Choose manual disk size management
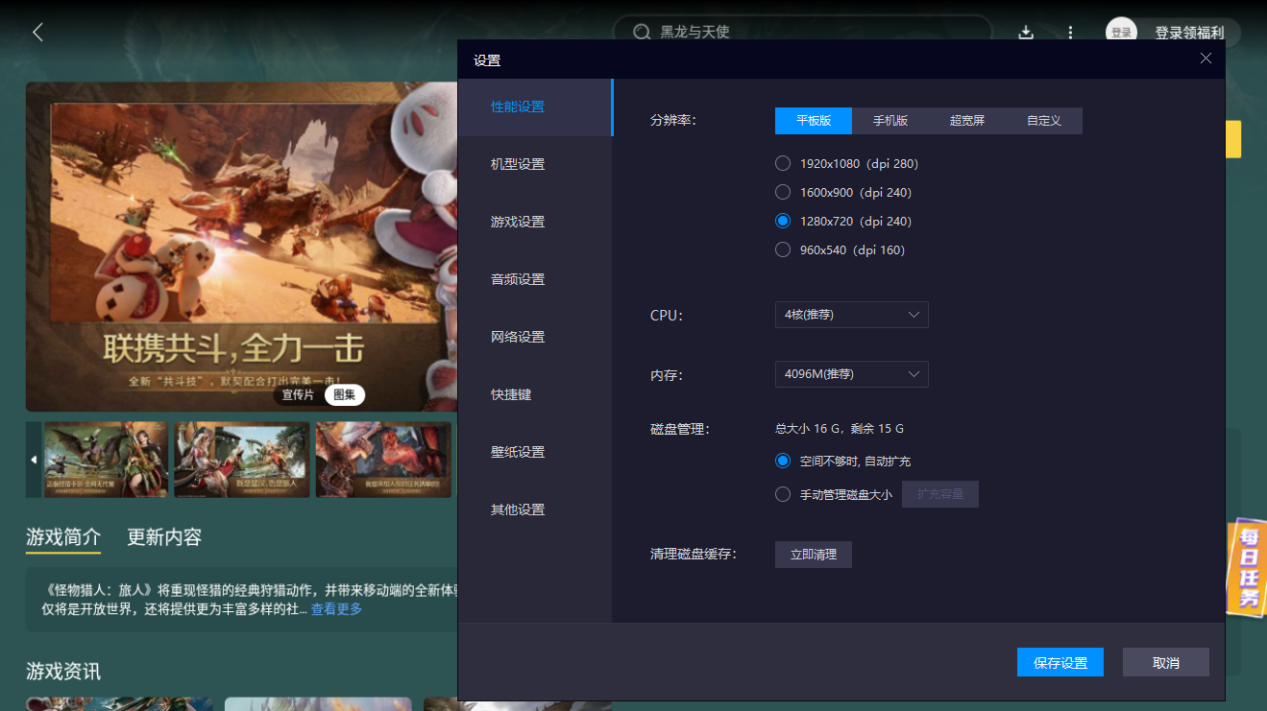This screenshot has width=1267, height=711. point(783,494)
